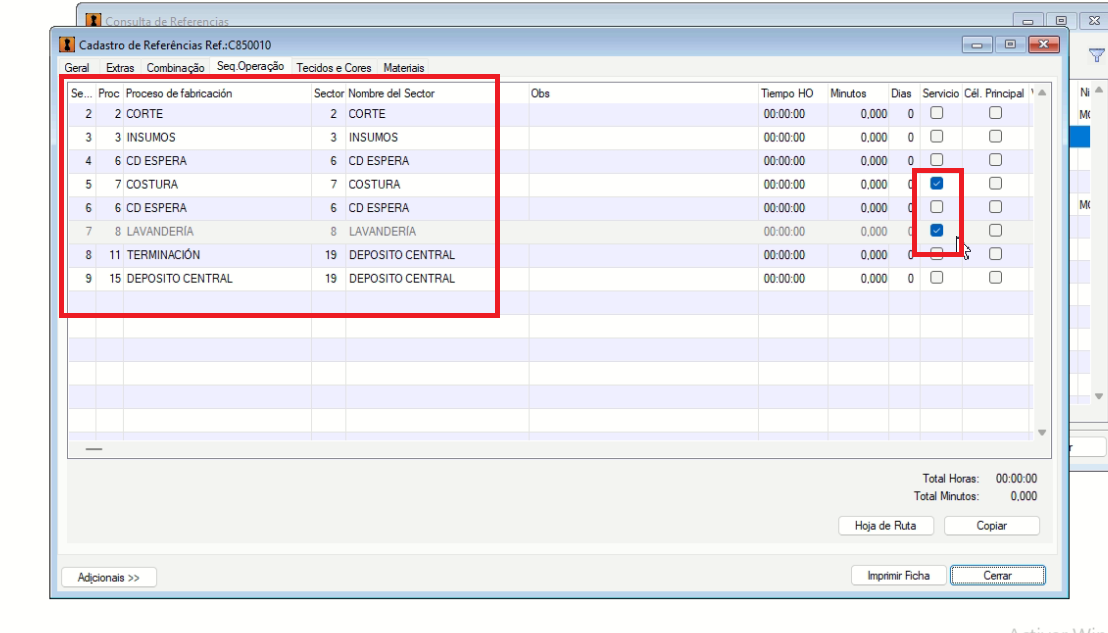Click Imprimir Ficha button
1108x633 pixels.
(x=898, y=576)
